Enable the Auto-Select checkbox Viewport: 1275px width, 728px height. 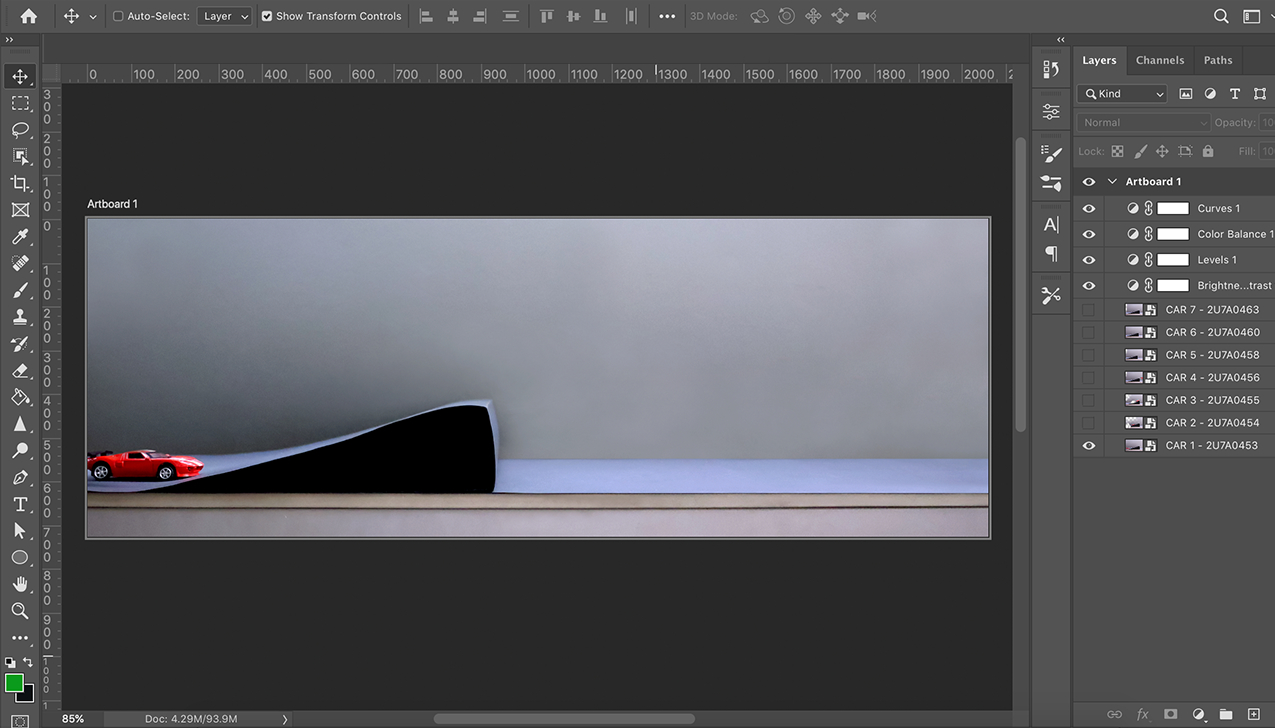tap(118, 16)
